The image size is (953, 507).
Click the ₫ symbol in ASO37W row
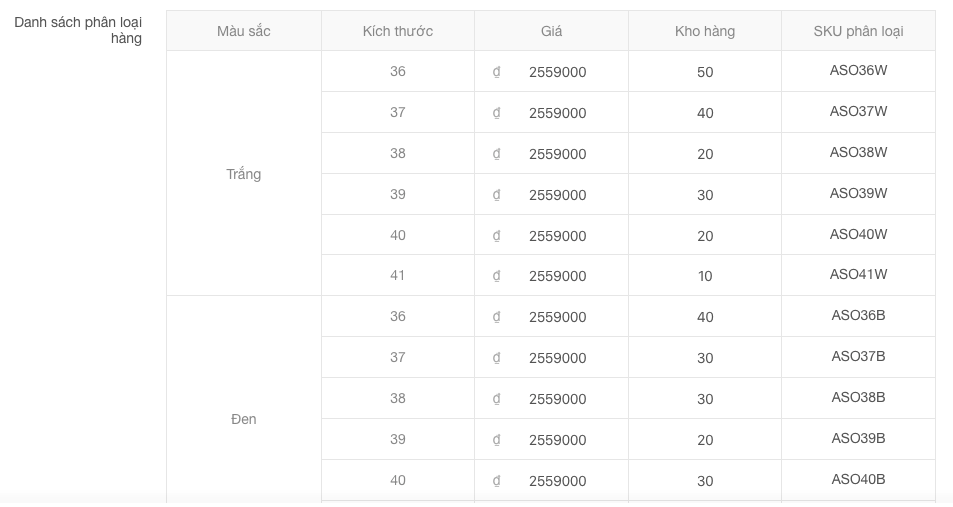pyautogui.click(x=496, y=113)
